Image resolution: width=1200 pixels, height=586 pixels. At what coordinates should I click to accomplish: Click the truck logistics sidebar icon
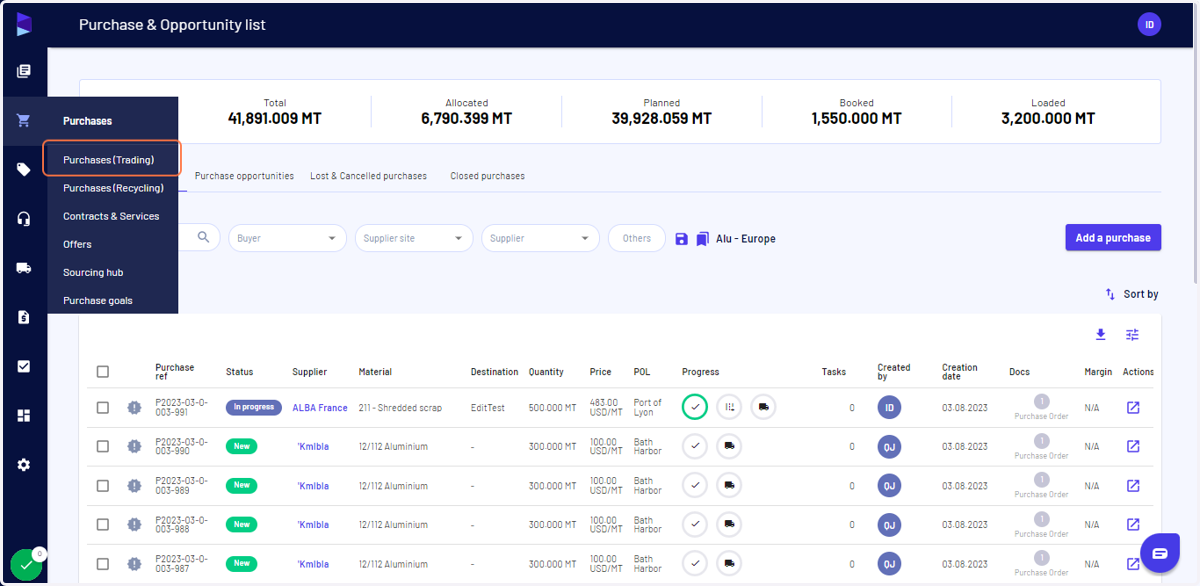click(x=24, y=268)
